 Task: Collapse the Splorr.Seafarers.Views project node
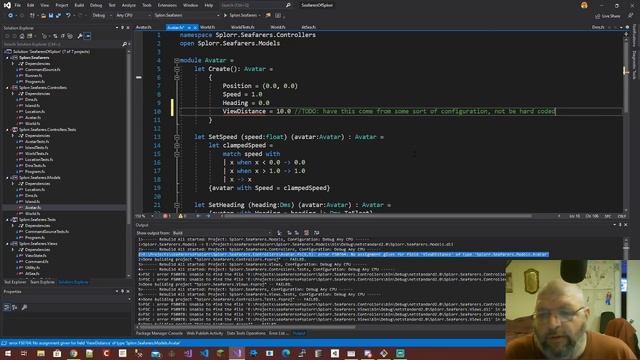7,244
